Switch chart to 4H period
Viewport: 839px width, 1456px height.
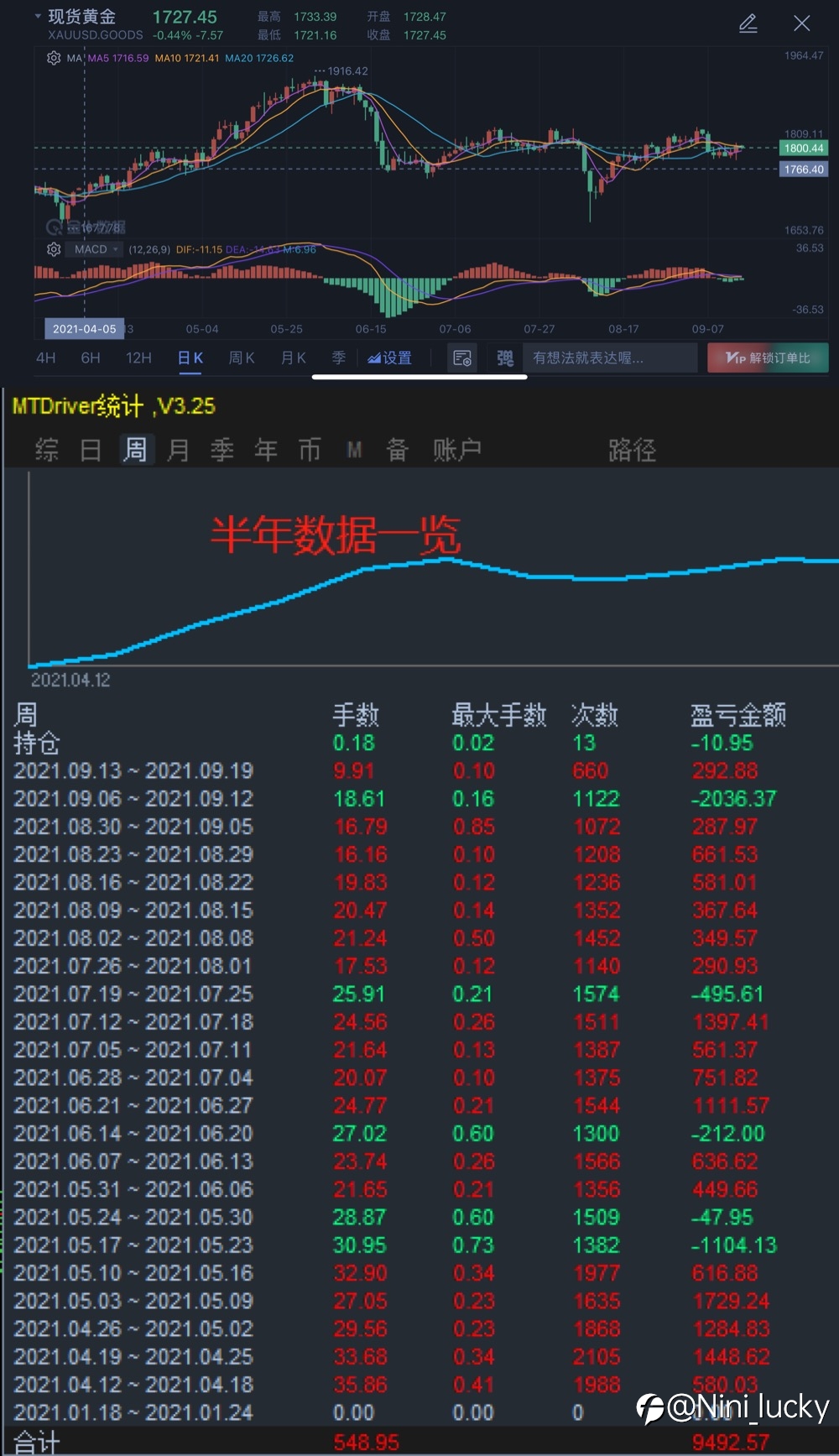pos(45,358)
